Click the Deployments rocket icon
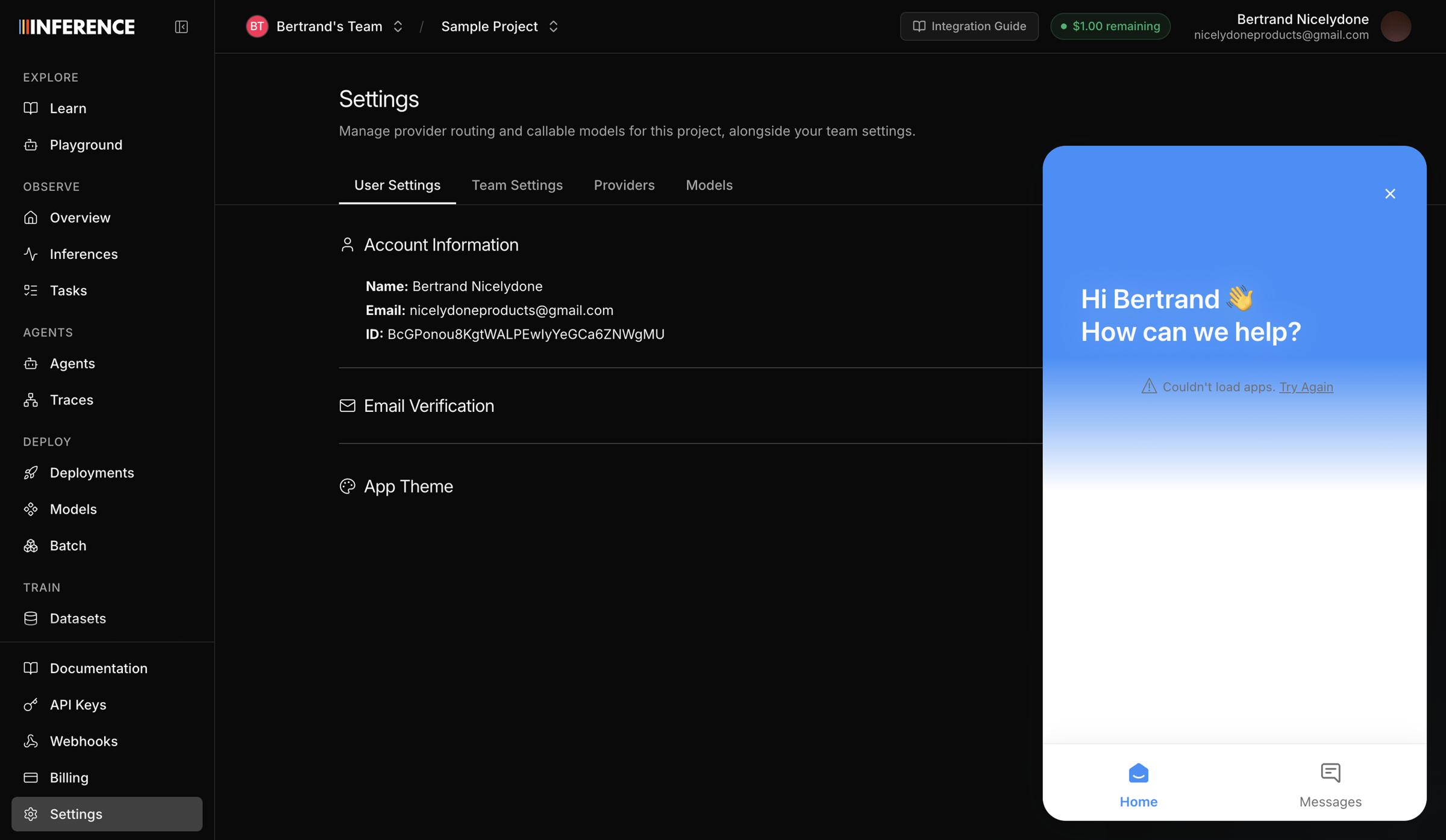This screenshot has height=840, width=1446. coord(31,473)
